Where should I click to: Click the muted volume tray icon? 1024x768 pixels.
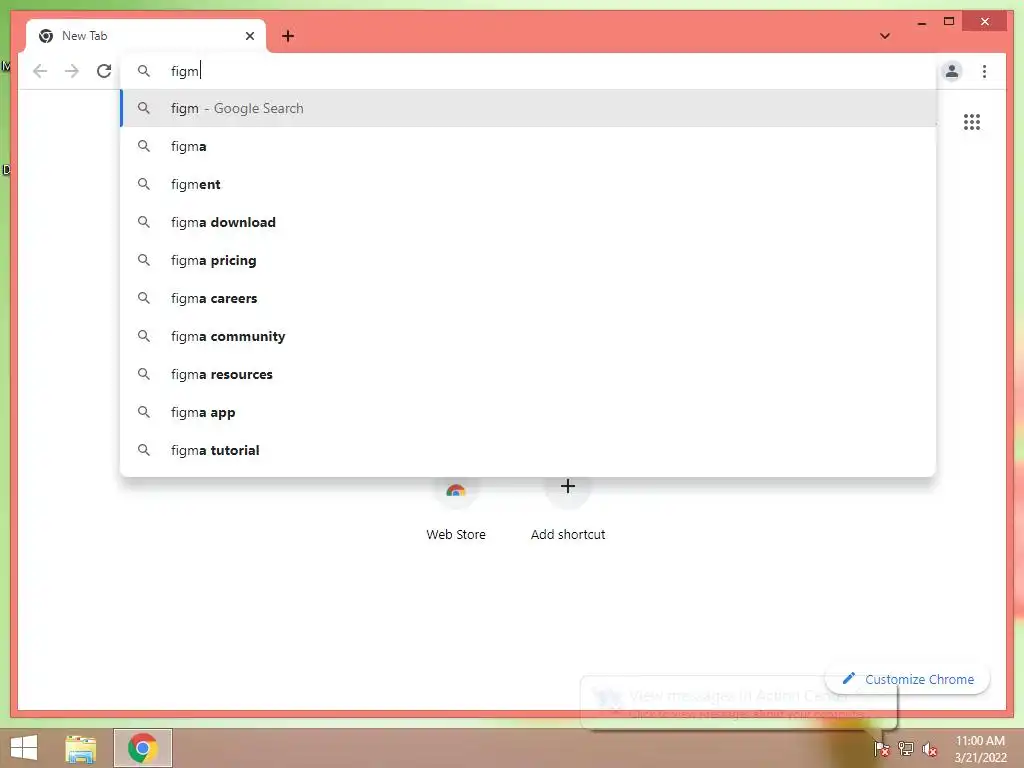pyautogui.click(x=930, y=749)
